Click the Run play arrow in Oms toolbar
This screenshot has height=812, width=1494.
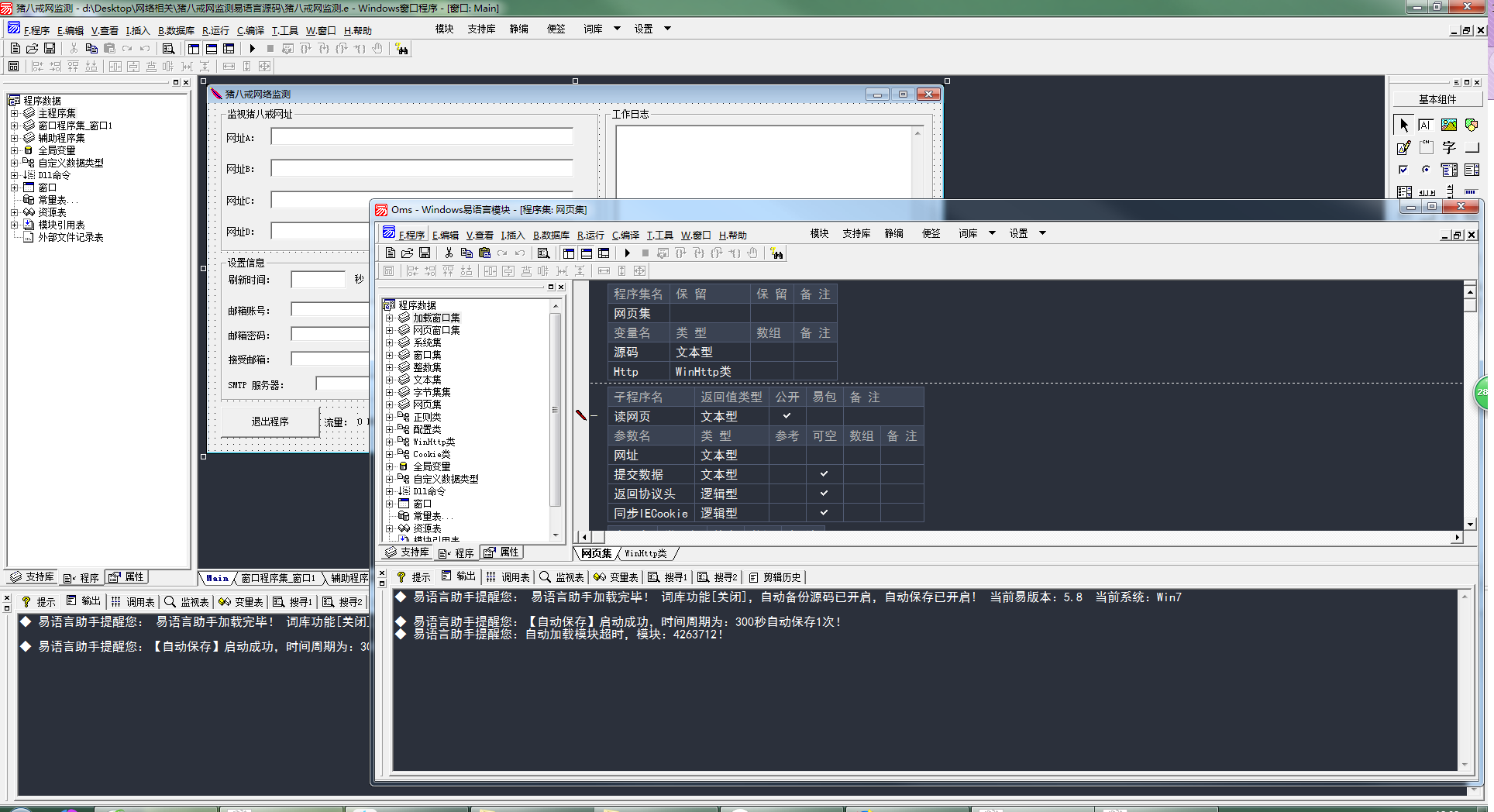628,253
